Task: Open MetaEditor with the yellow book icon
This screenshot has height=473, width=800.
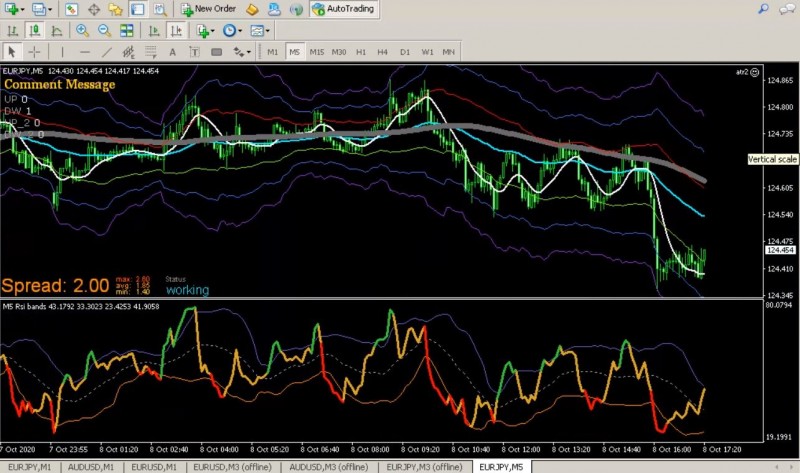Action: coord(253,9)
